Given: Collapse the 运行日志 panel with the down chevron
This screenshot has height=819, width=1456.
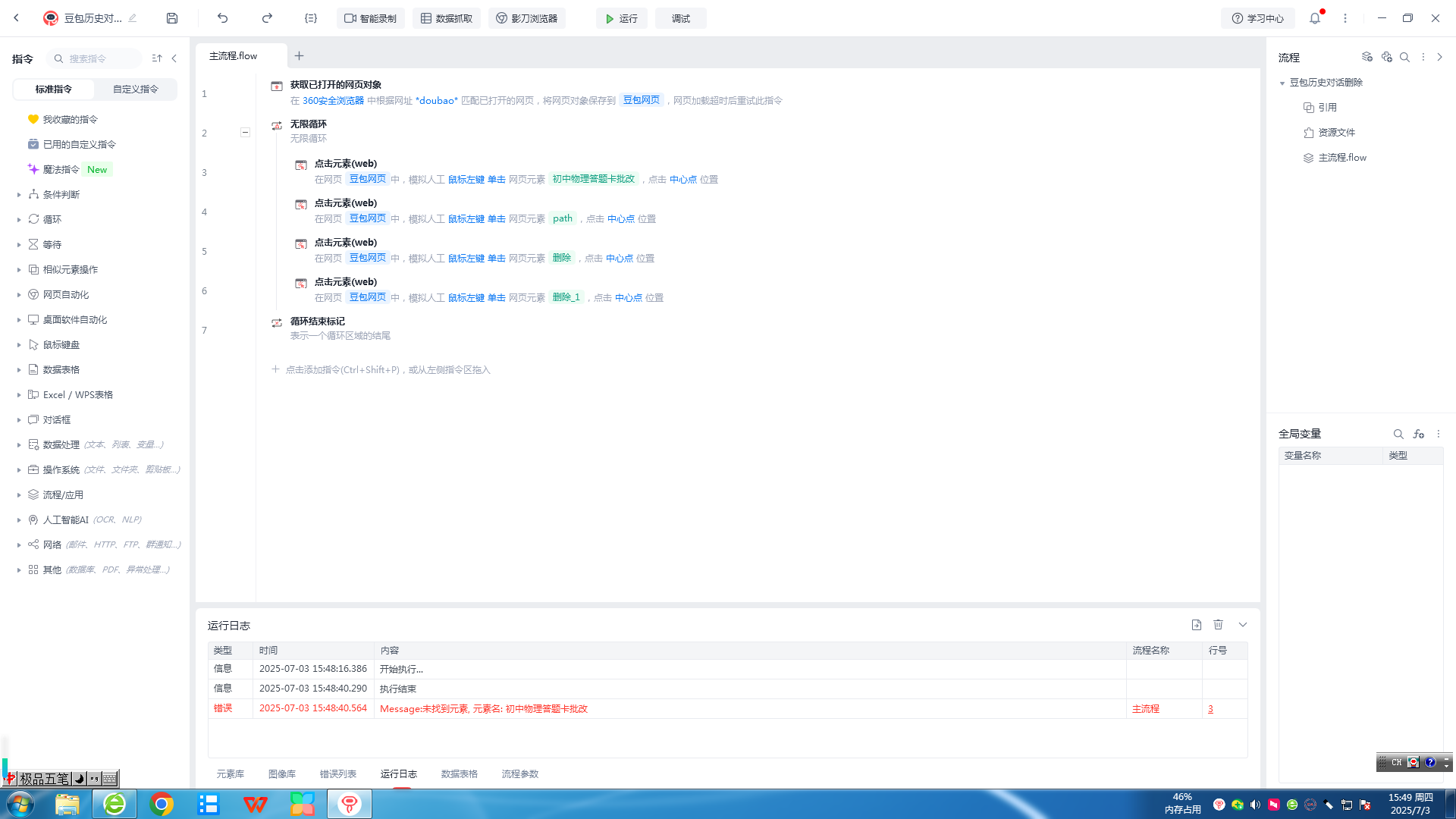Looking at the screenshot, I should pyautogui.click(x=1243, y=625).
